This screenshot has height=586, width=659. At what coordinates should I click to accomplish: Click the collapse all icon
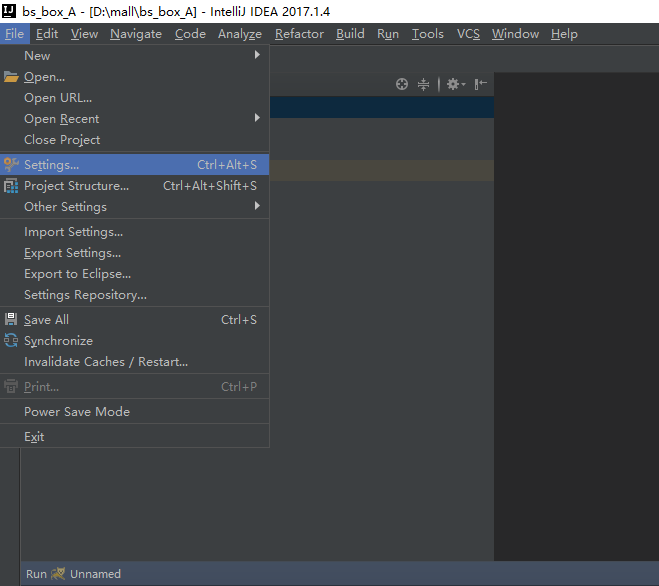[x=423, y=84]
